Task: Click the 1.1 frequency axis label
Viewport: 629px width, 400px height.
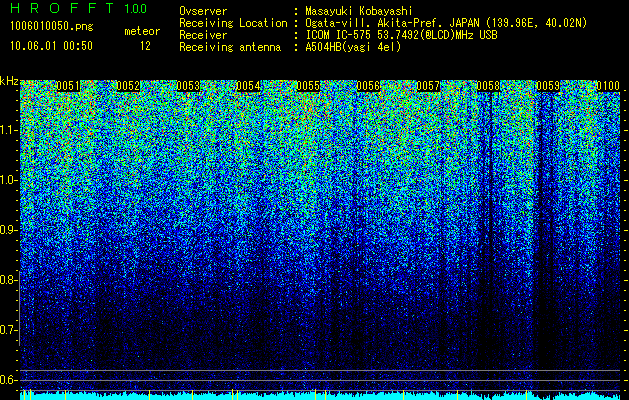Action: 9,130
